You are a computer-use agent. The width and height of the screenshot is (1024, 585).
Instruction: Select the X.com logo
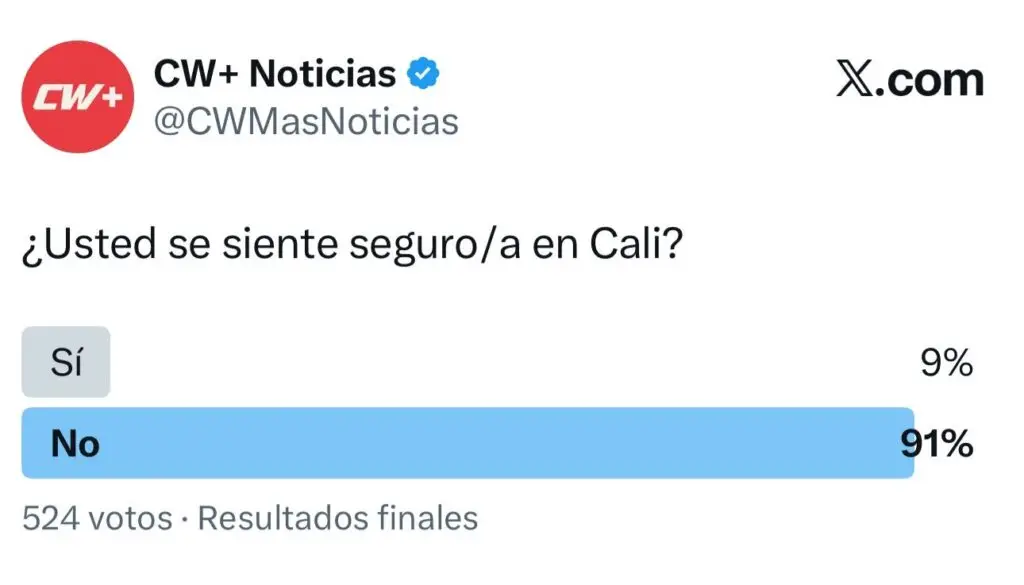pyautogui.click(x=908, y=79)
